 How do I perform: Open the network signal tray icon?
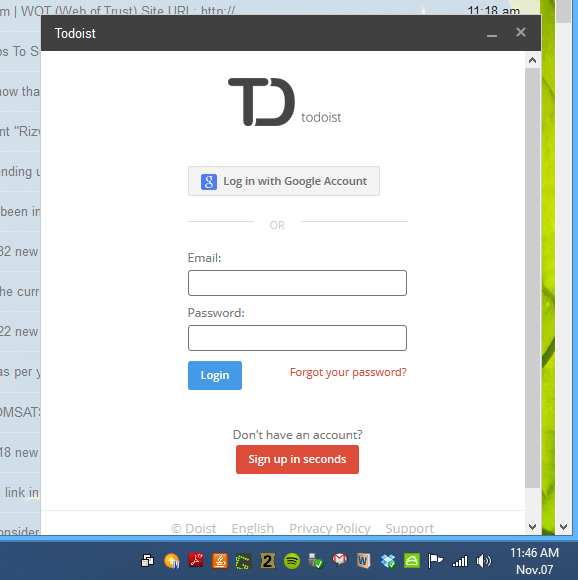(460, 561)
